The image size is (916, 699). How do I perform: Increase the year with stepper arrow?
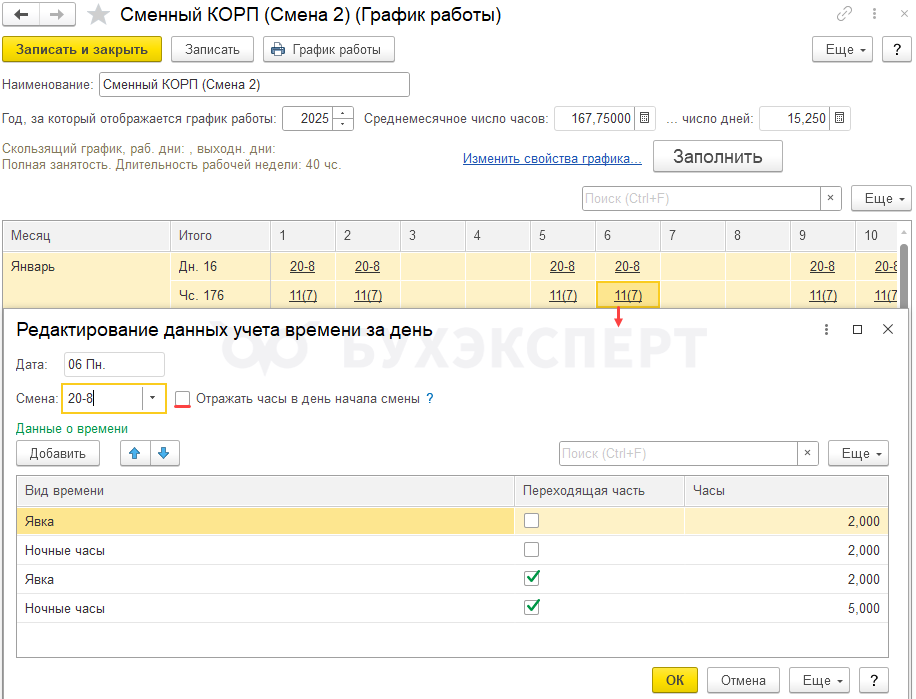344,112
